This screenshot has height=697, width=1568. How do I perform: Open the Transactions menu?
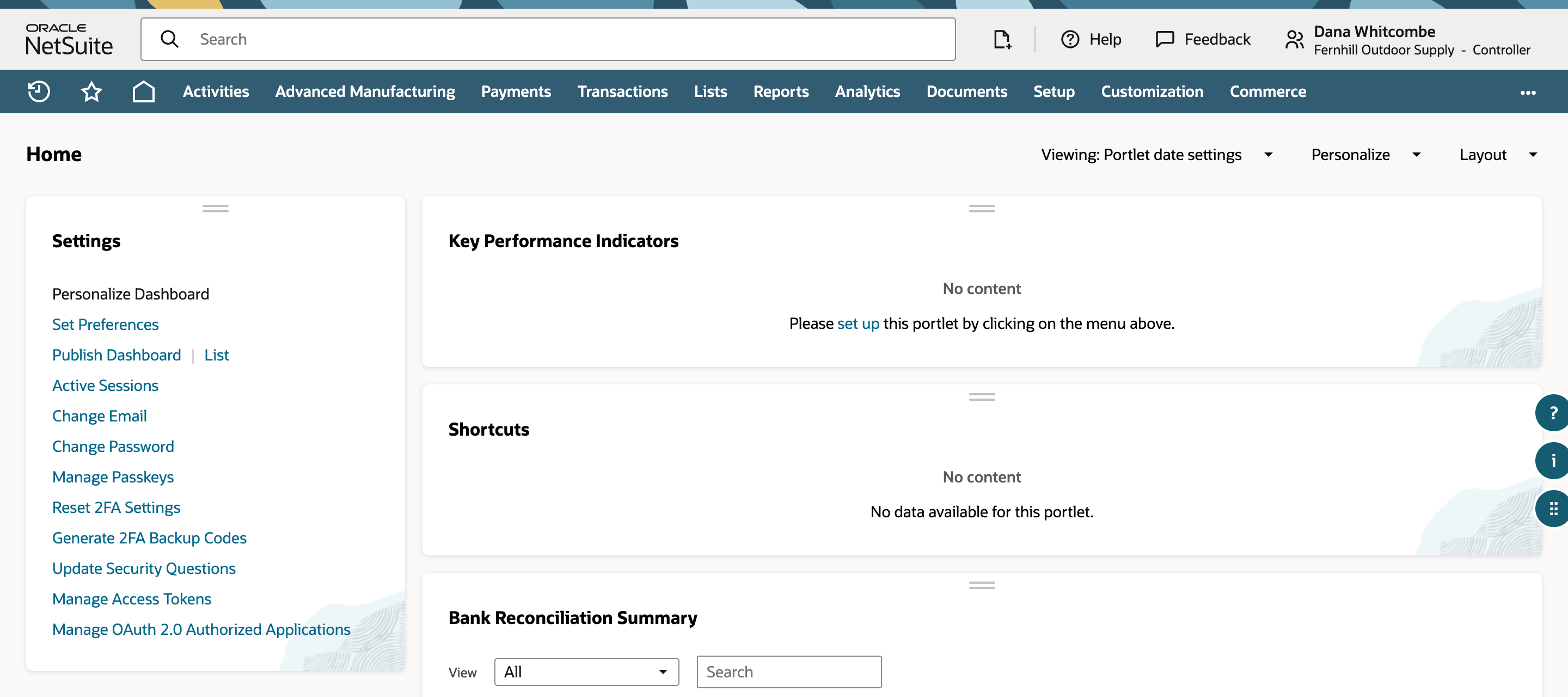pyautogui.click(x=622, y=92)
